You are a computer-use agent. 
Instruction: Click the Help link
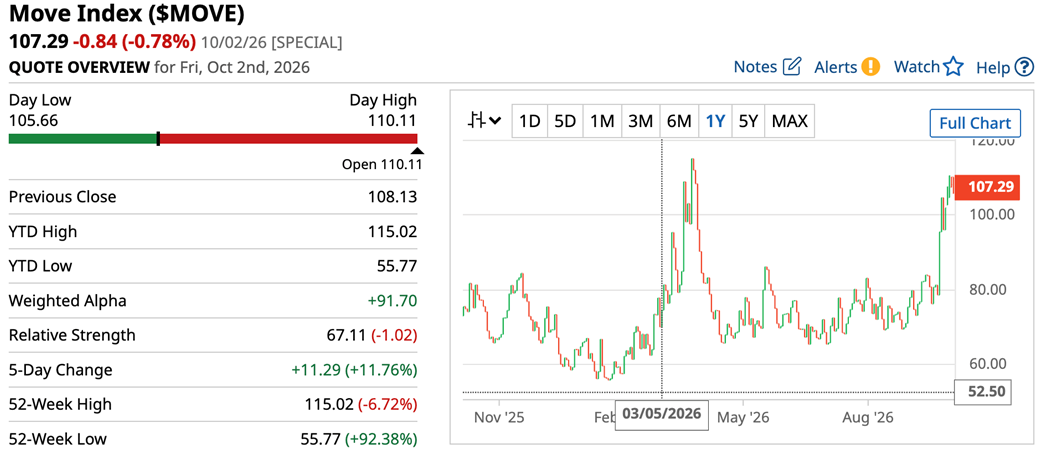click(x=994, y=67)
